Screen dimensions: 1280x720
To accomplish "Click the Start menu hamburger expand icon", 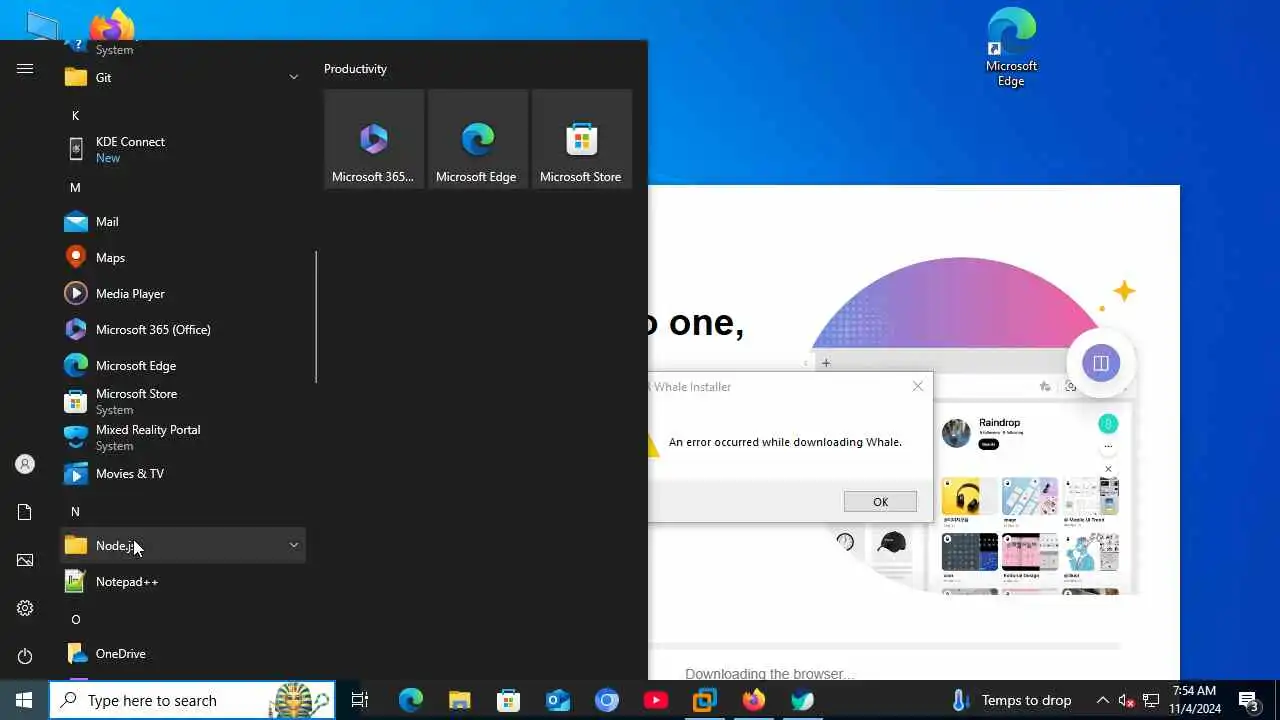I will coord(25,69).
